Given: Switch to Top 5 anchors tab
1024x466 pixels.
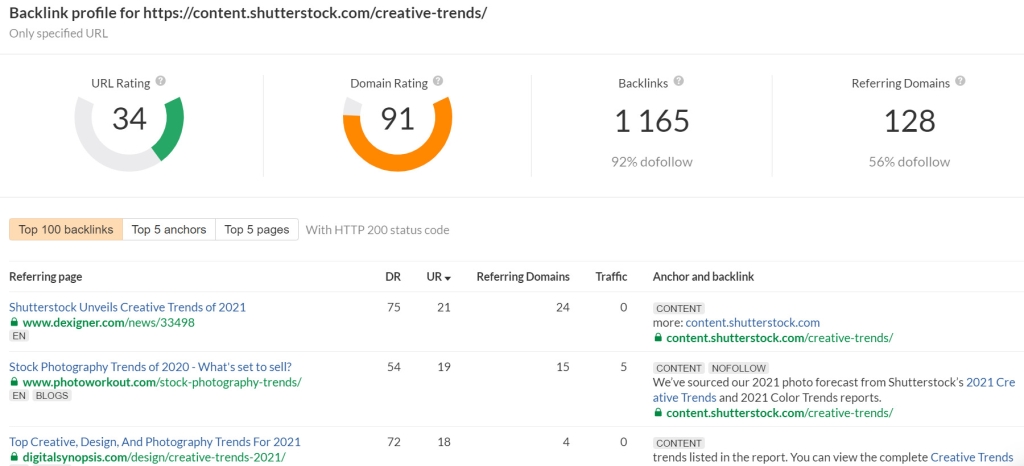Looking at the screenshot, I should coord(169,230).
